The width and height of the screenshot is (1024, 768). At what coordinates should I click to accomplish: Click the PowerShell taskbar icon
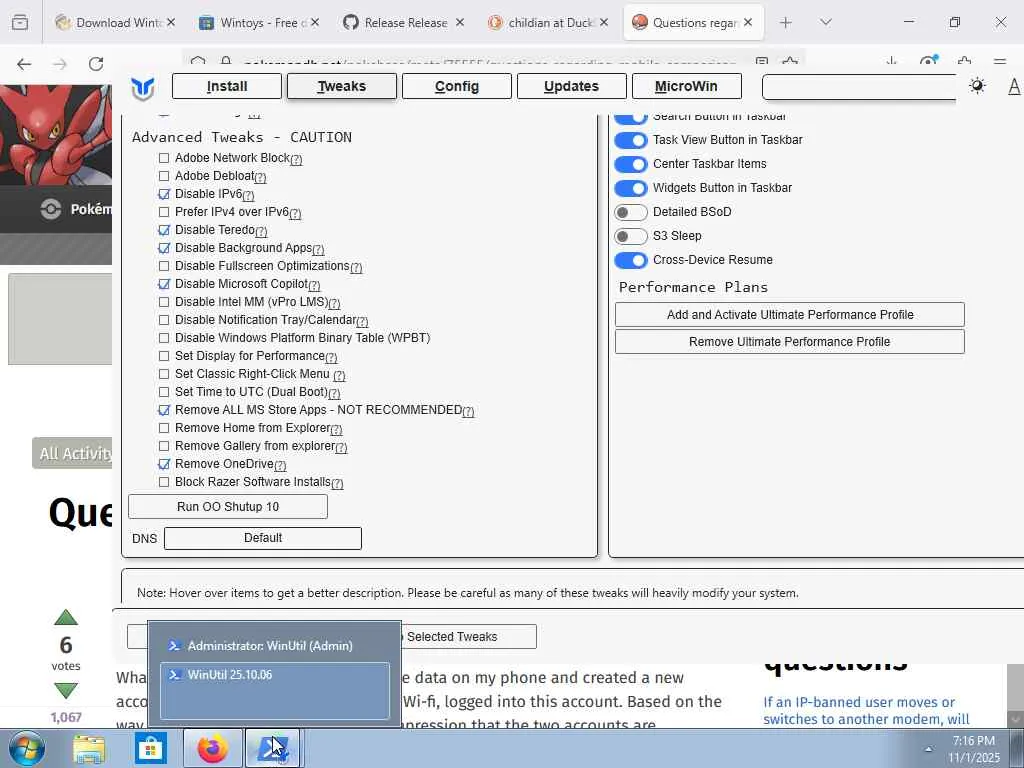coord(273,748)
